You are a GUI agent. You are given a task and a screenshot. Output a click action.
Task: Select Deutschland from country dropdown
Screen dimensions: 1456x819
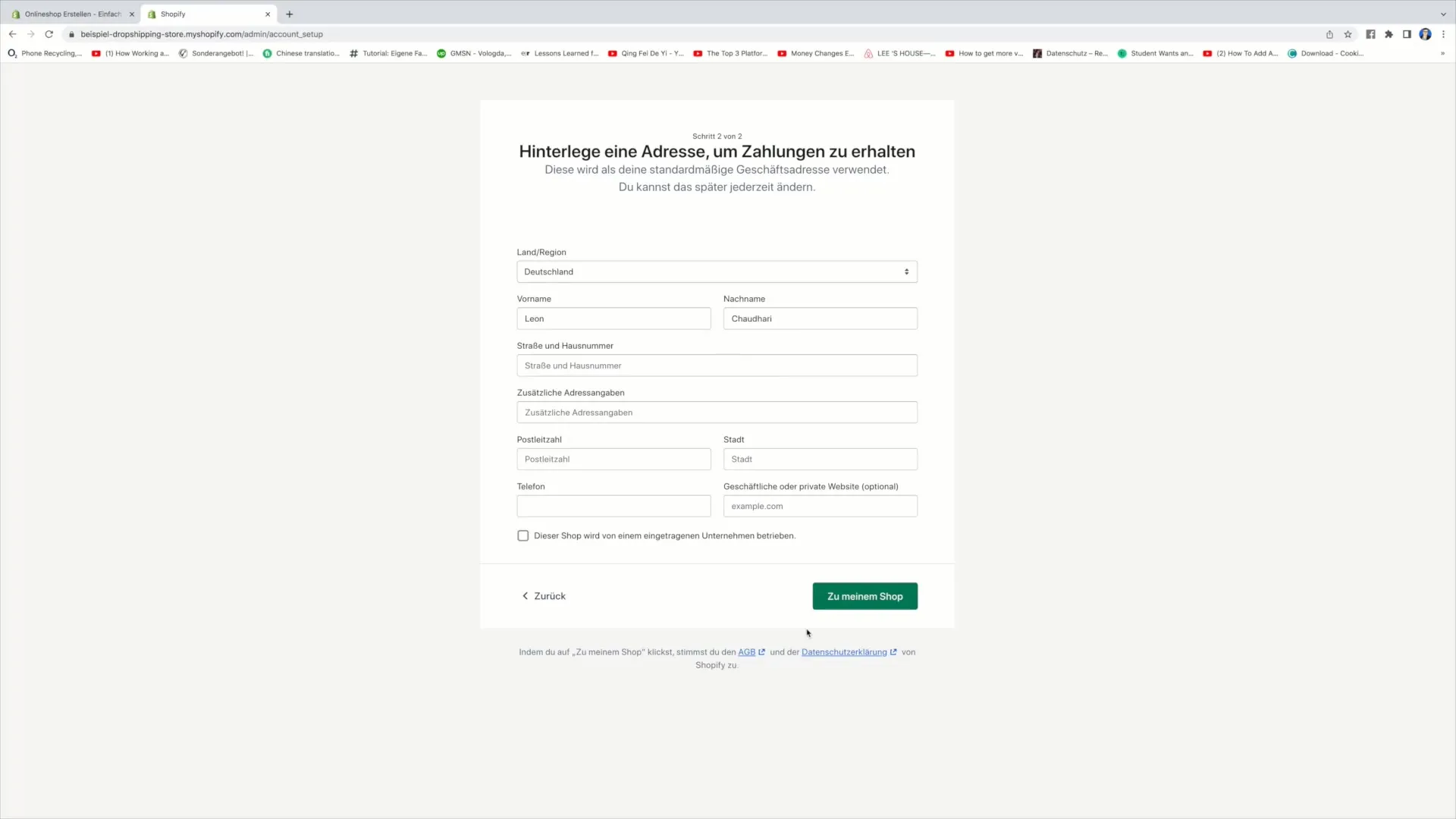[x=716, y=271]
